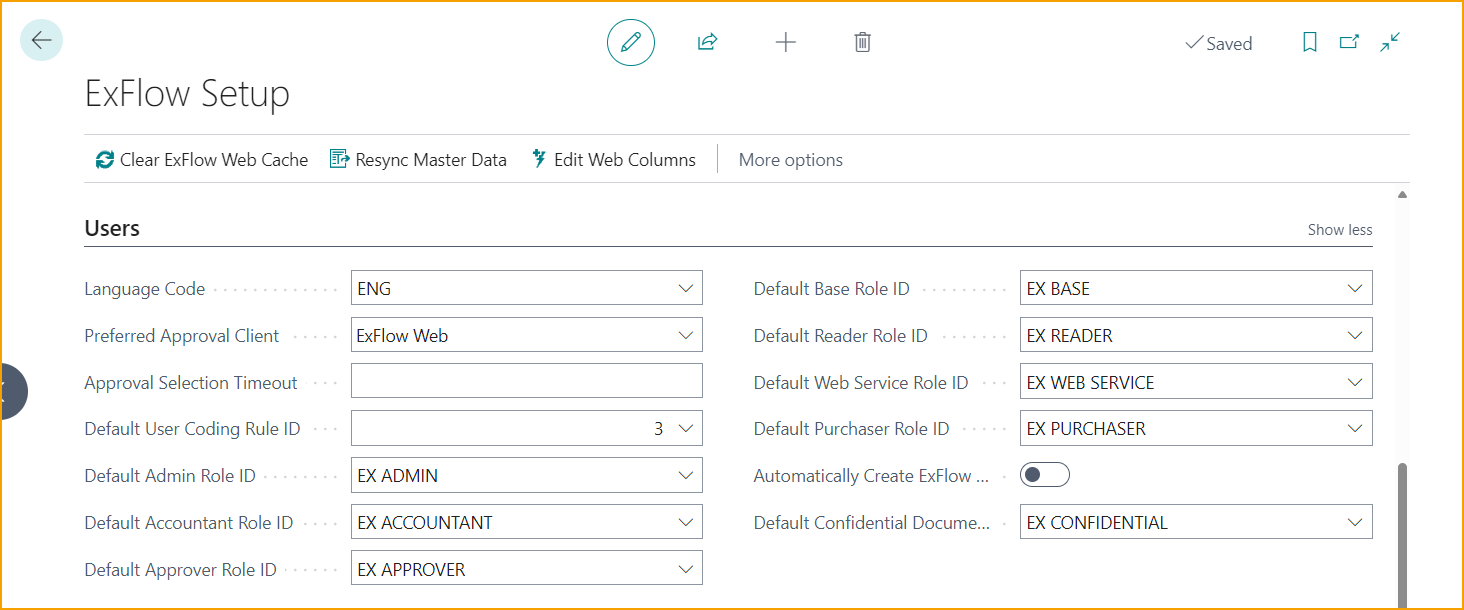This screenshot has width=1464, height=610.
Task: Open the Default User Coding Rule ID dropdown
Action: pos(686,428)
